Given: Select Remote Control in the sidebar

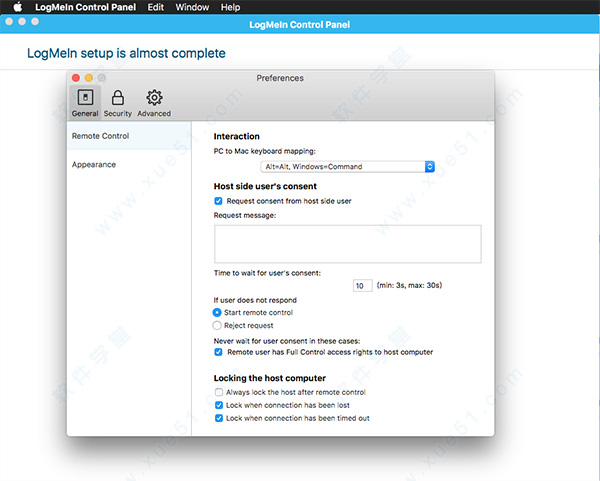Looking at the screenshot, I should tap(129, 136).
